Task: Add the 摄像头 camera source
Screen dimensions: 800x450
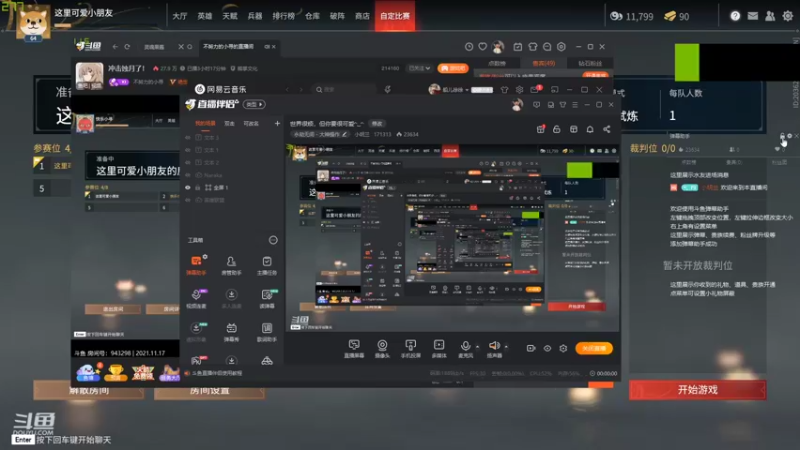Action: (382, 349)
